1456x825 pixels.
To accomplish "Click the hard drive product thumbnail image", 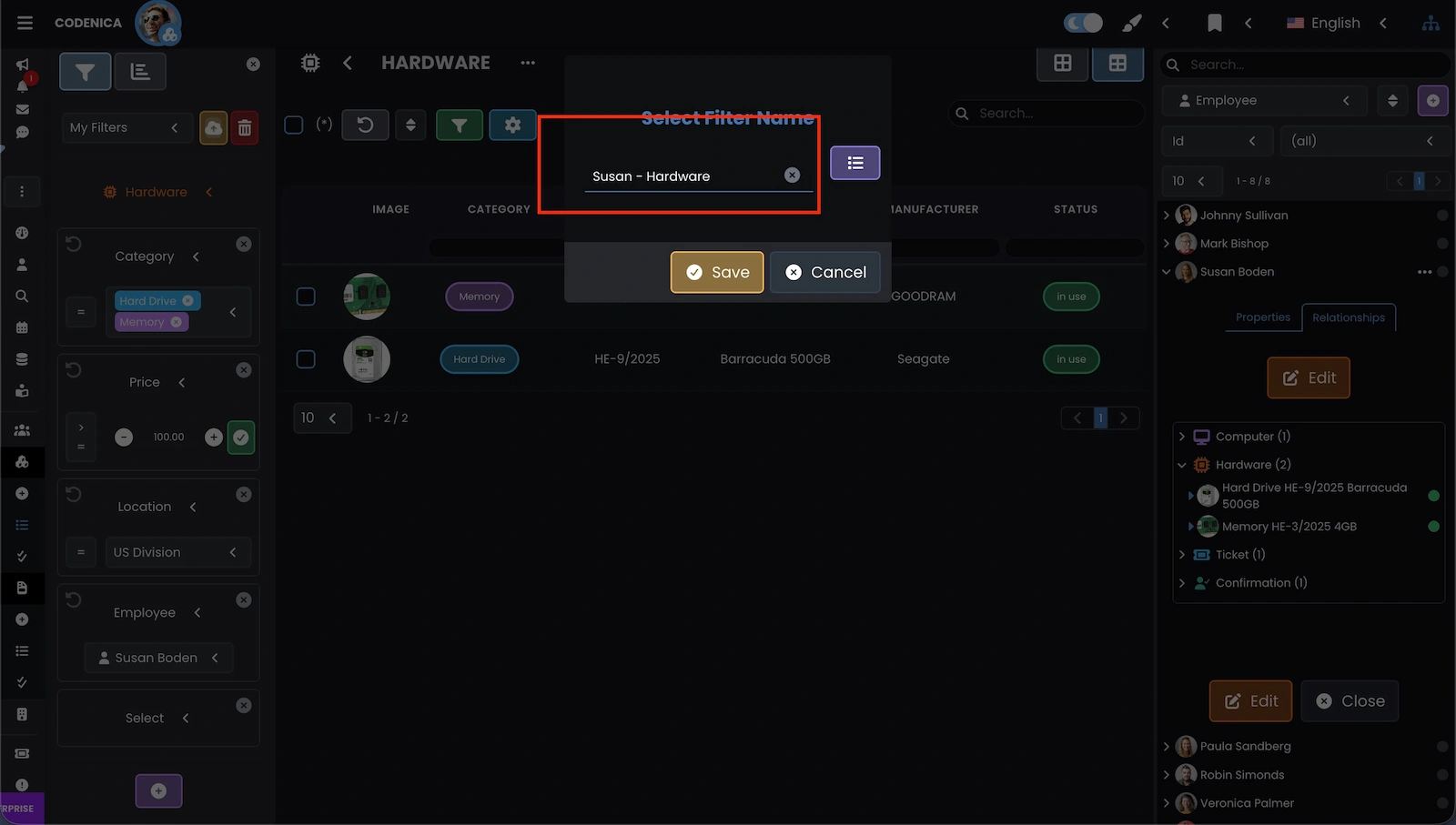I will [x=366, y=358].
